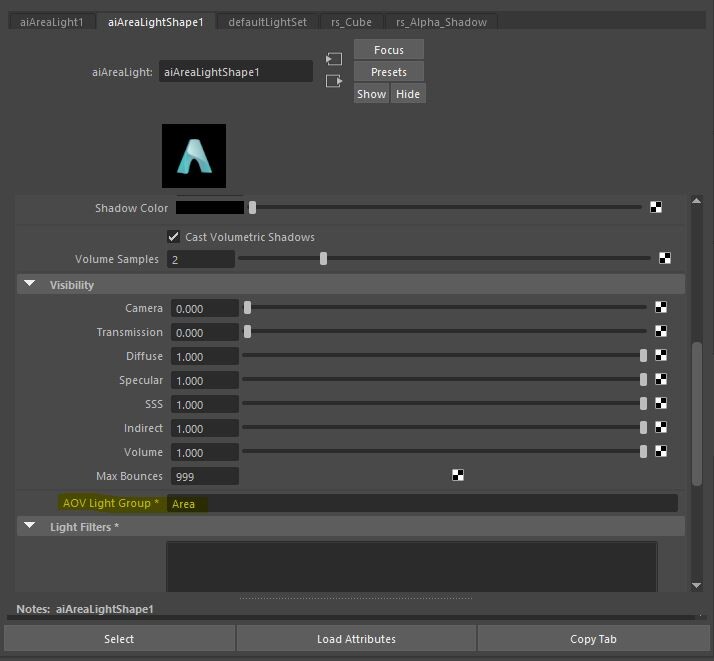Image resolution: width=714 pixels, height=661 pixels.
Task: Select the aiAreaLightShape1 tab
Action: pos(156,22)
